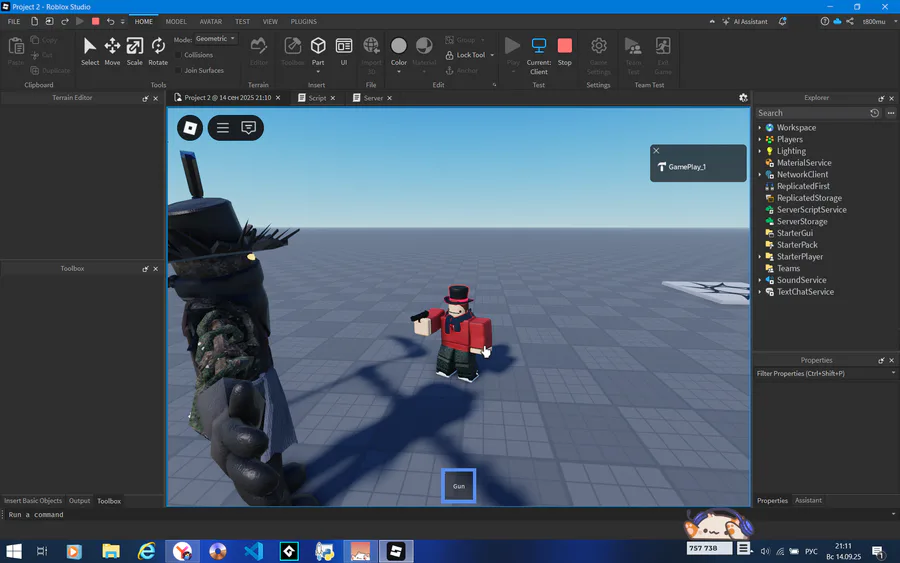
Task: Switch to the MODEL ribbon tab
Action: (x=176, y=21)
